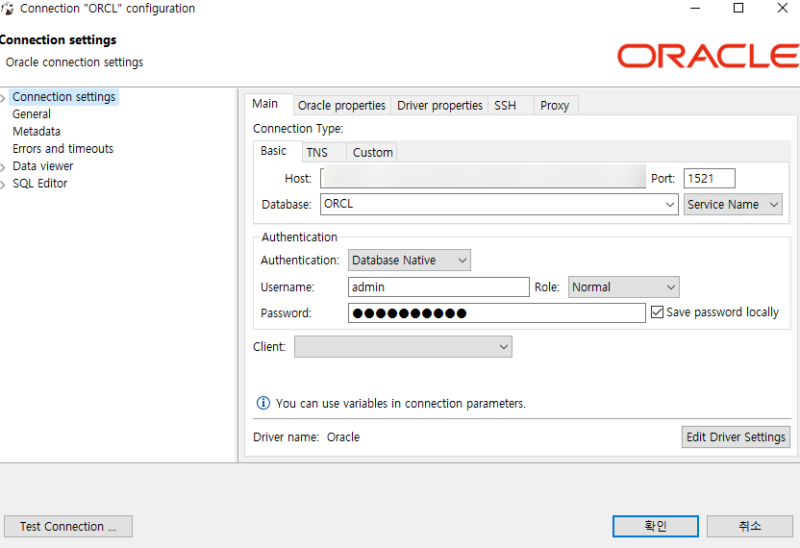This screenshot has width=800, height=548.
Task: Select Errors and timeouts in tree
Action: coord(63,149)
